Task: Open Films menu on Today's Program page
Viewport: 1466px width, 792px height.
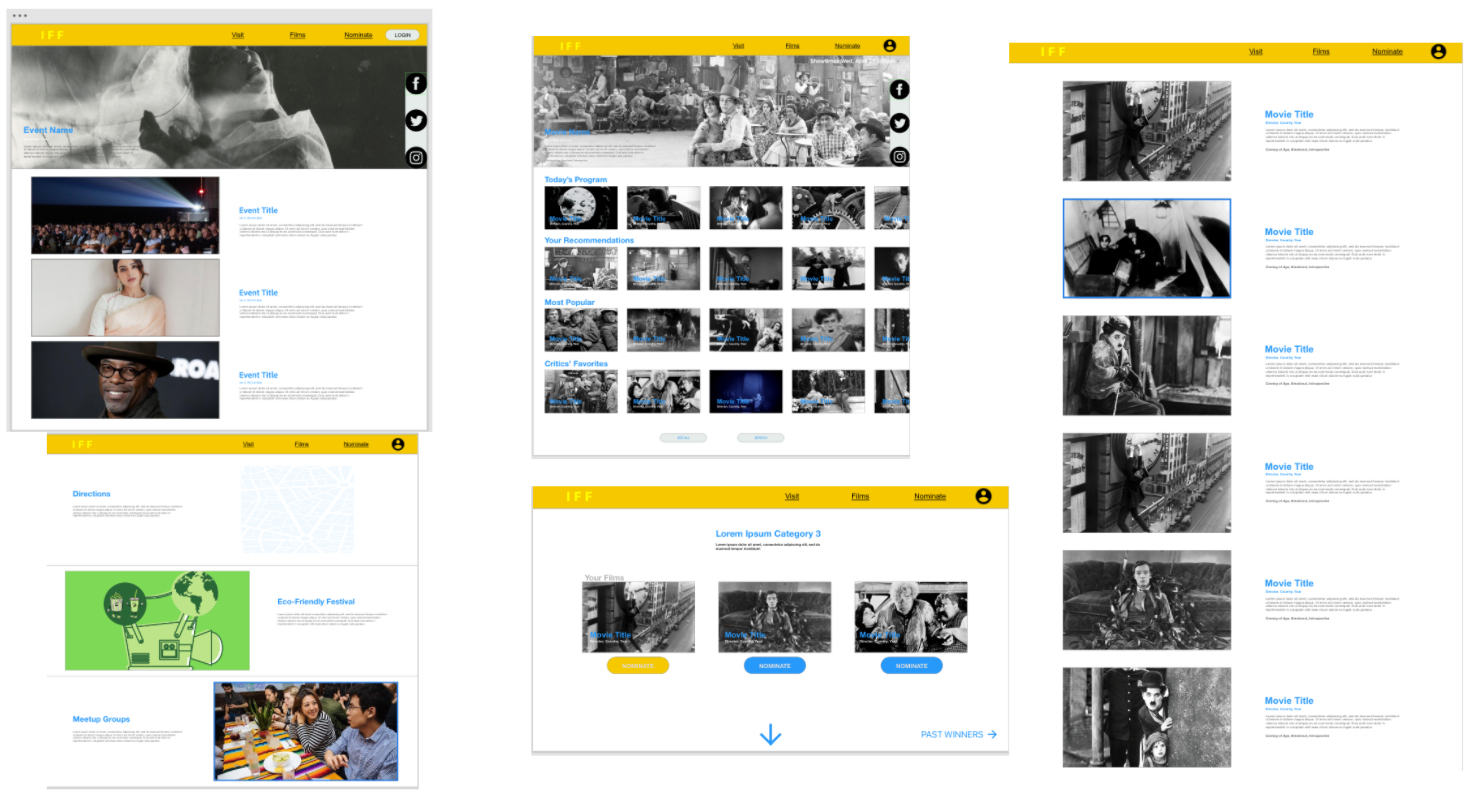Action: (792, 46)
